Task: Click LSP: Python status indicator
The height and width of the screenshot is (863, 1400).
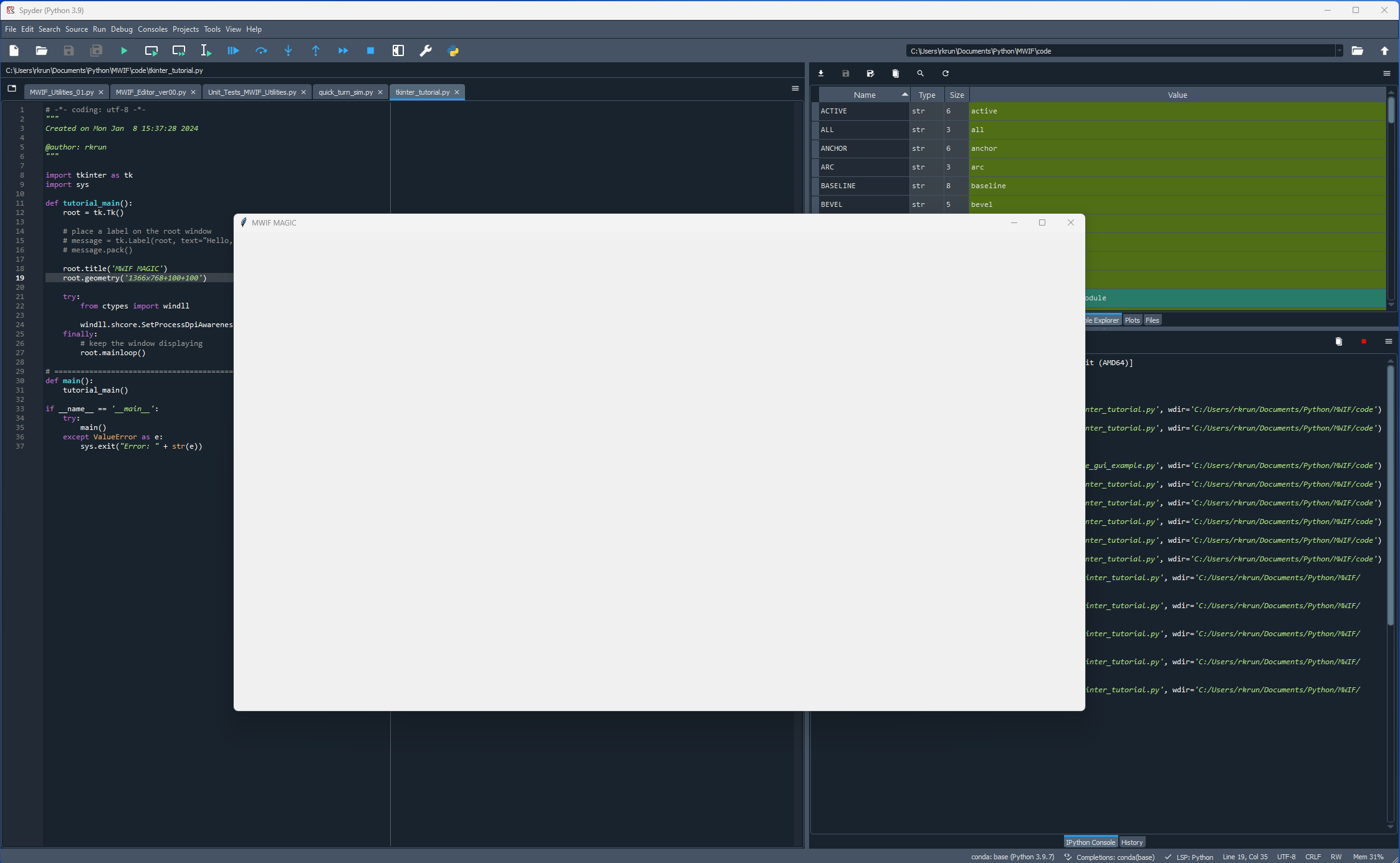Action: 1189,857
